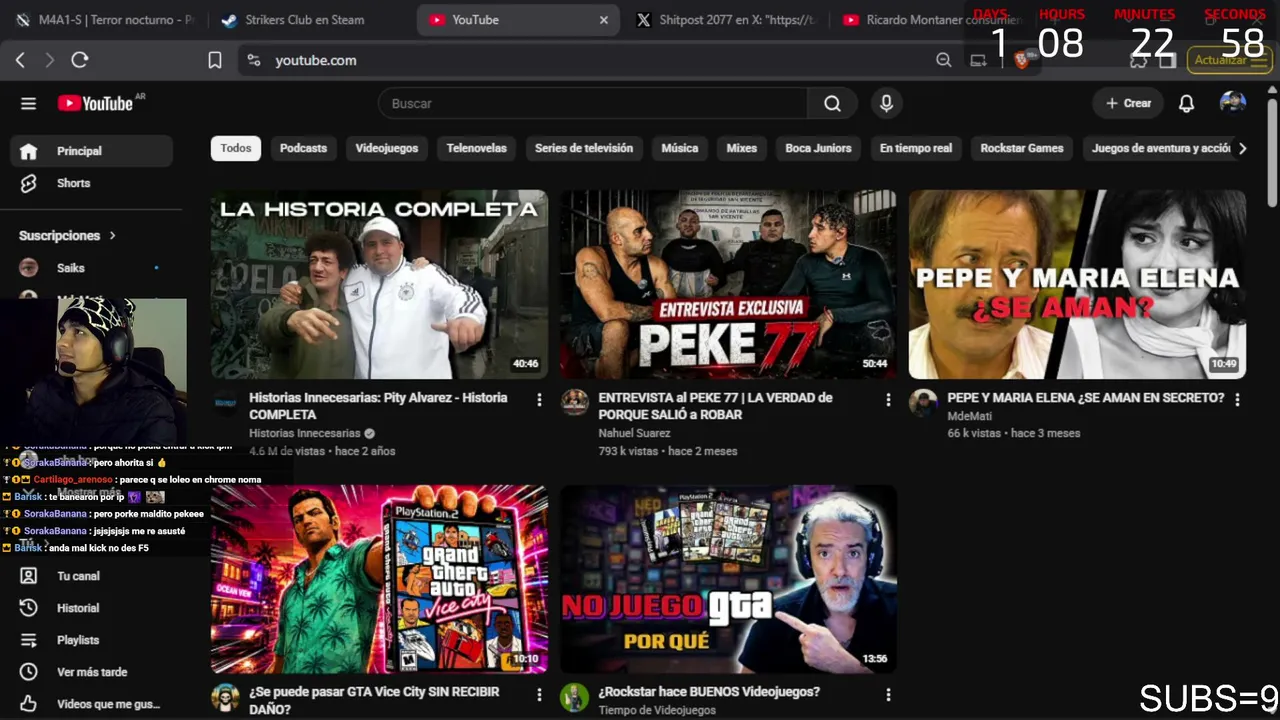Filter by En tiempo real chip
1280x720 pixels.
[x=916, y=148]
